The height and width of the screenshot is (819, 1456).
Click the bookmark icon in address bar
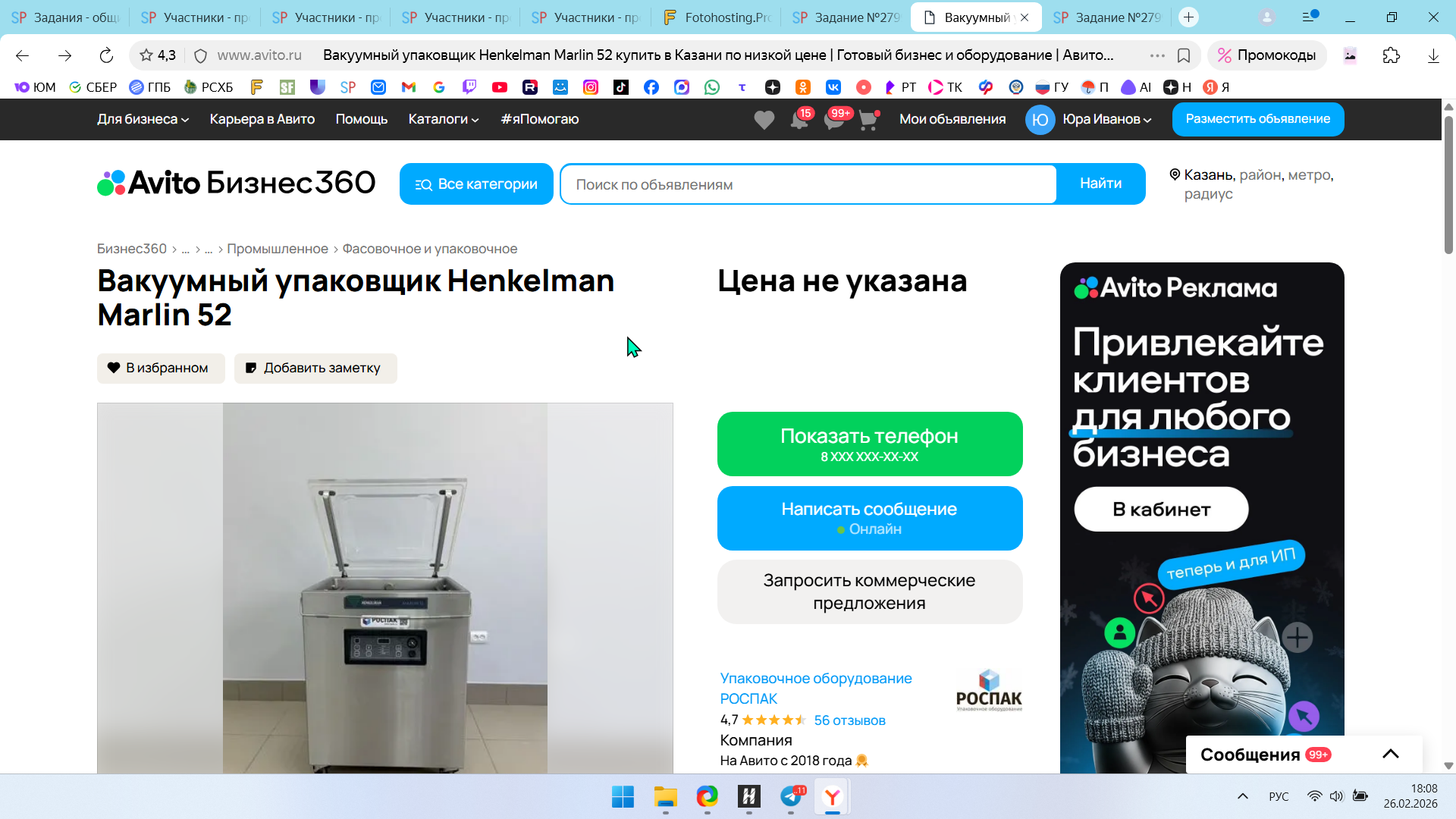1183,55
